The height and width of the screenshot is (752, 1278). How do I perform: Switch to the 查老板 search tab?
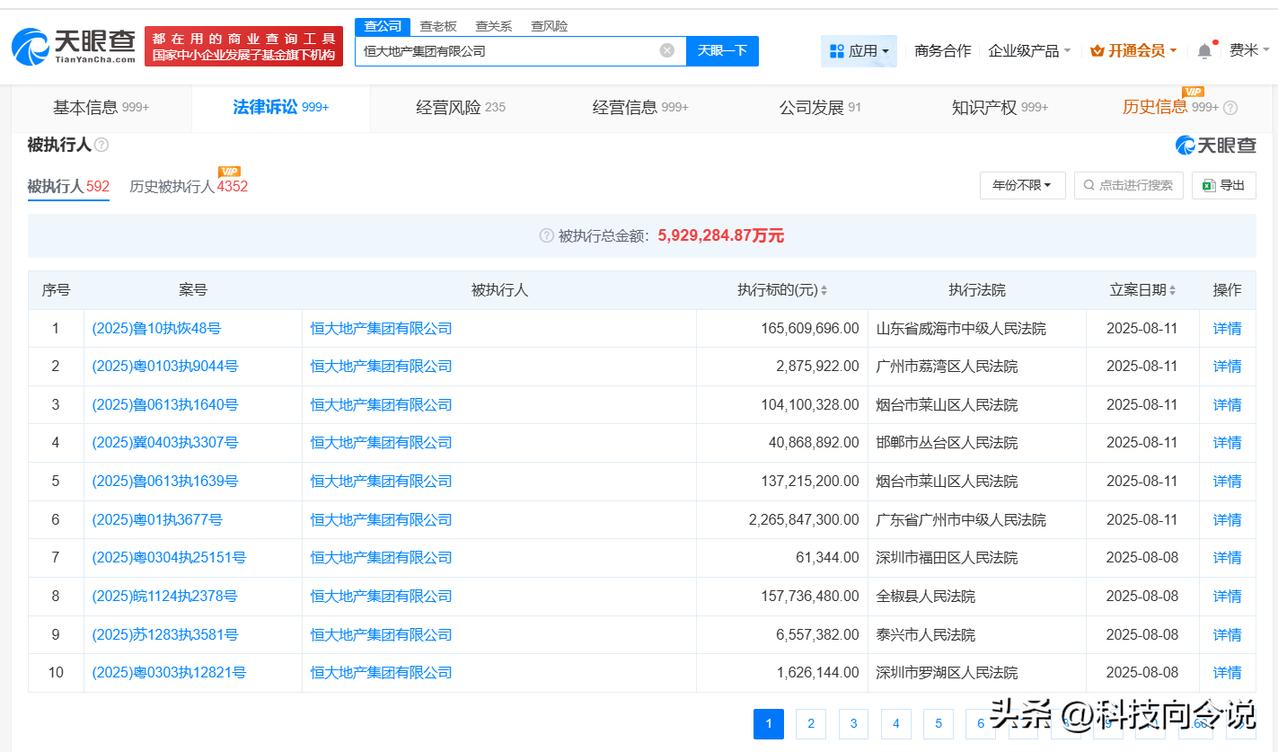(x=438, y=26)
